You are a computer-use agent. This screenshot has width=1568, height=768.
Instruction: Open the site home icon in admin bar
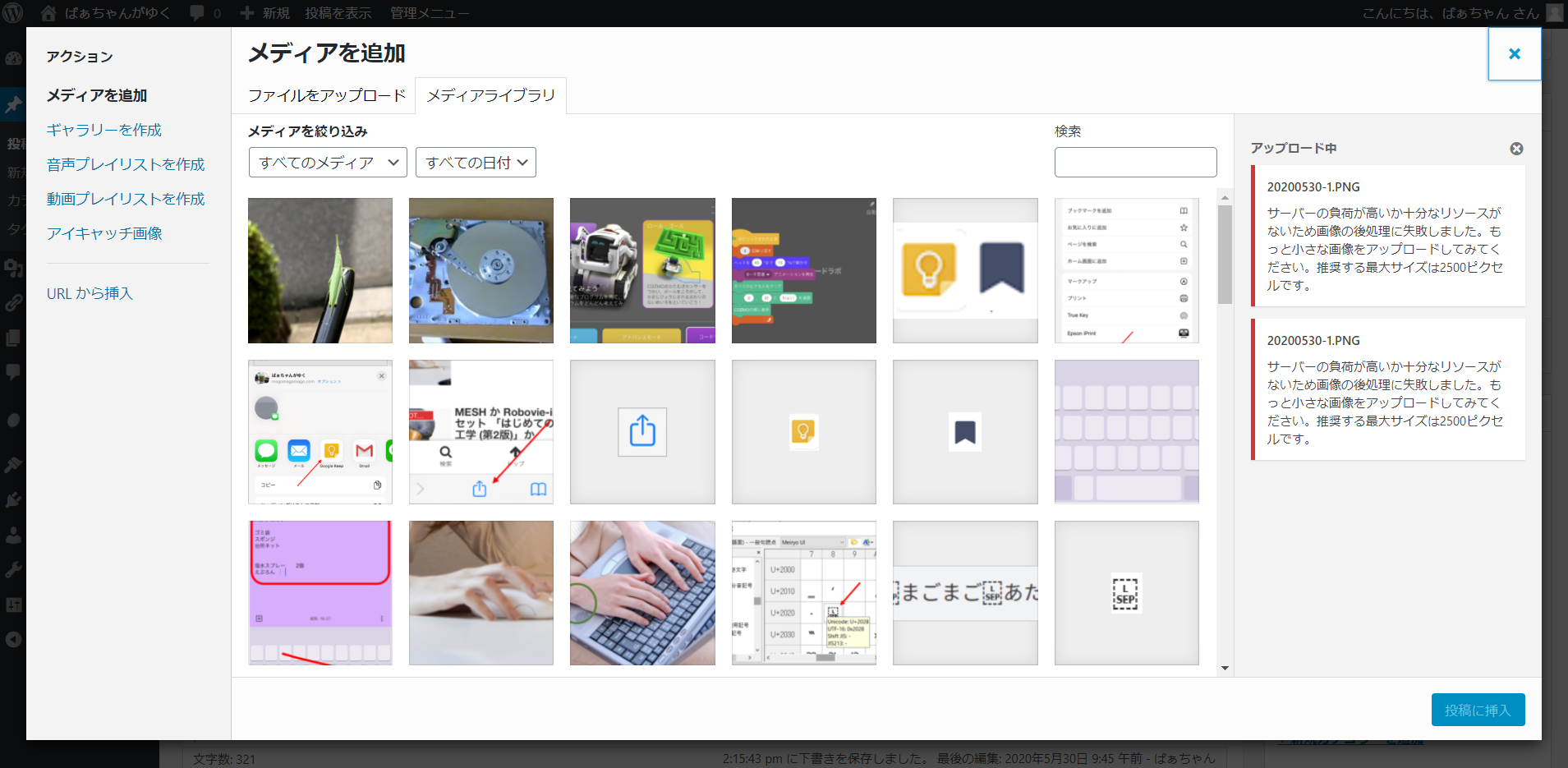[x=48, y=13]
